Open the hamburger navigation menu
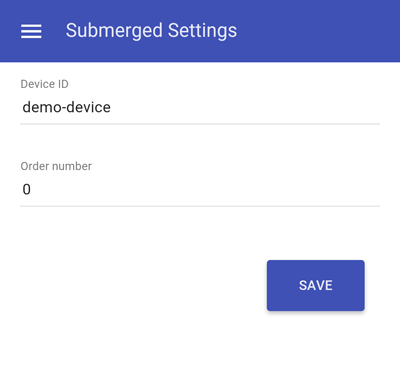 [31, 31]
